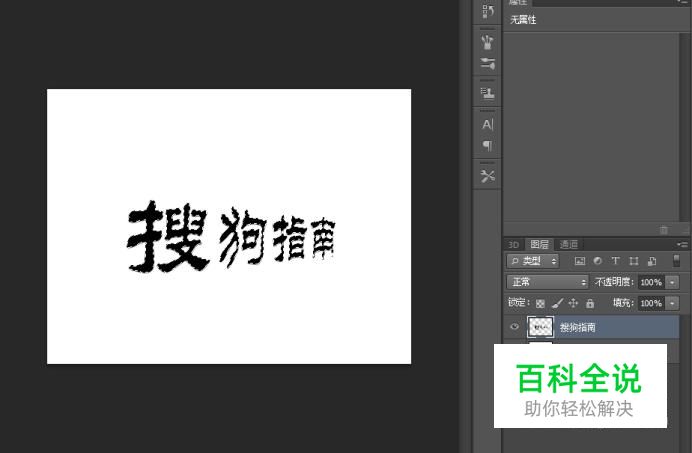
Task: Lock all padlock icon
Action: click(x=590, y=303)
